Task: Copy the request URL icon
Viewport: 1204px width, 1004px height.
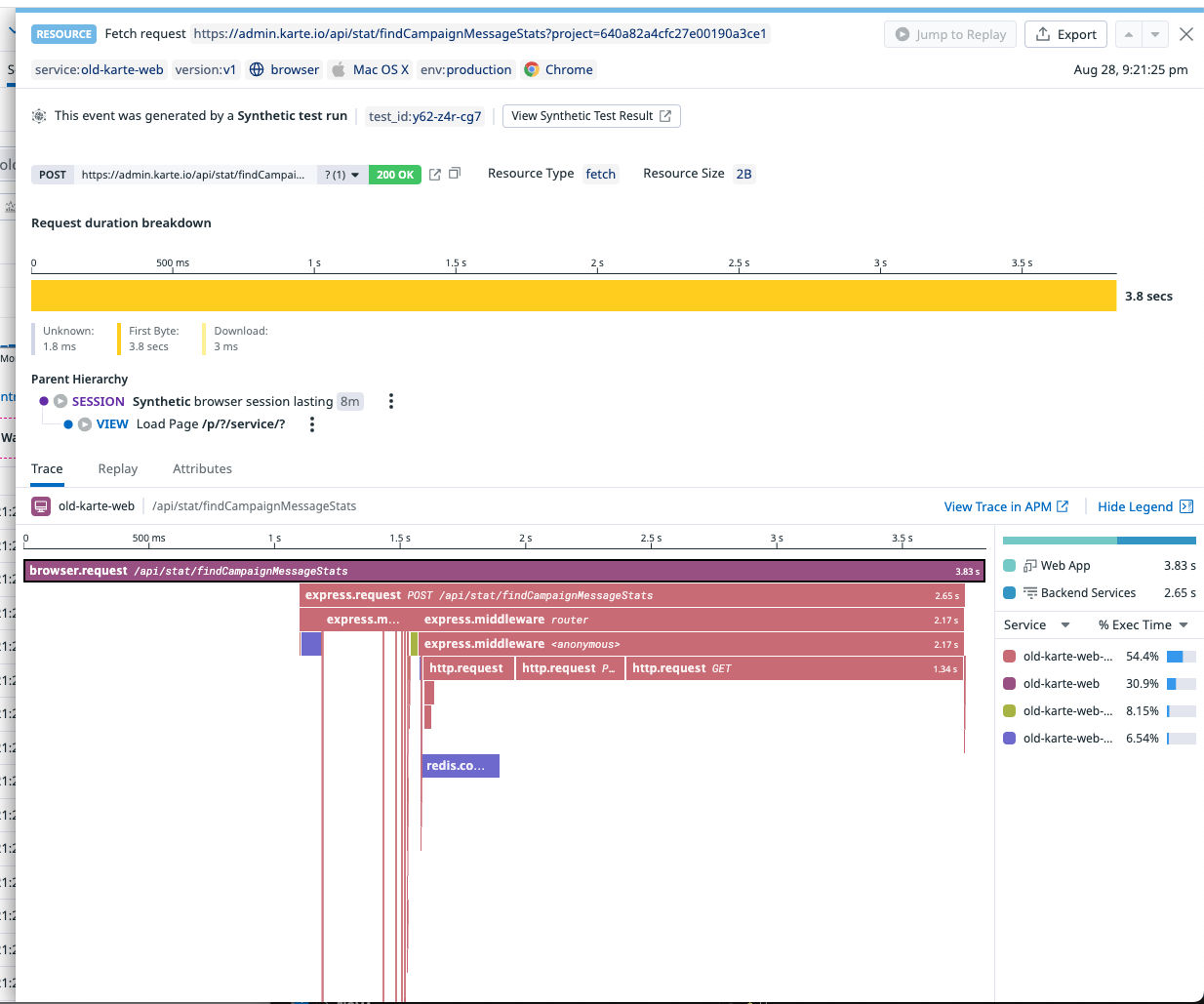Action: pyautogui.click(x=455, y=174)
